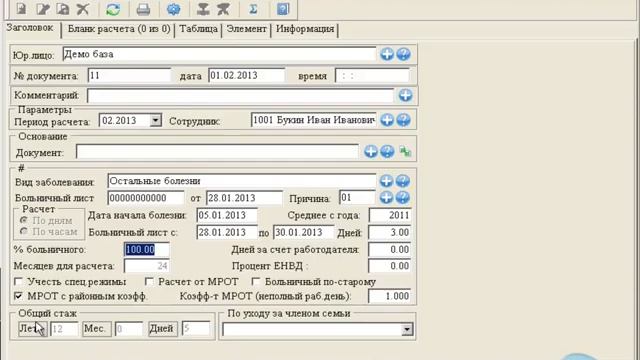Click the Дней button in Общий стаж

click(x=163, y=329)
